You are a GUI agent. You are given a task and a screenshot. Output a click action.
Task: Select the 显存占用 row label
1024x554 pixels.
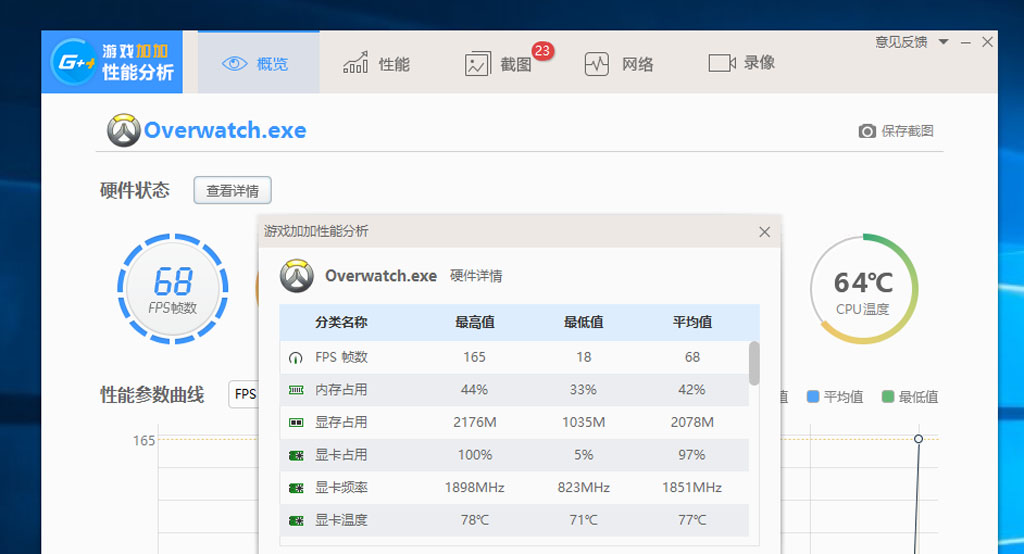point(341,423)
